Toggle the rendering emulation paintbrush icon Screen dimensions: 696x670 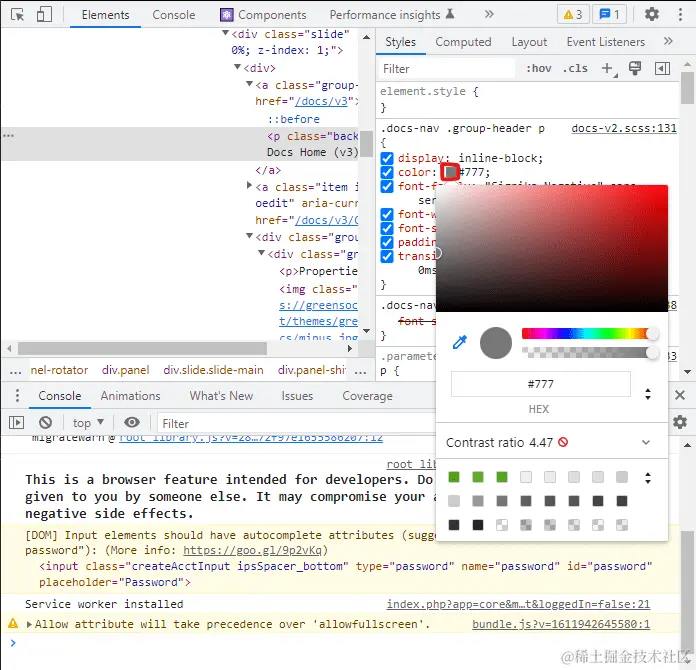pyautogui.click(x=635, y=68)
